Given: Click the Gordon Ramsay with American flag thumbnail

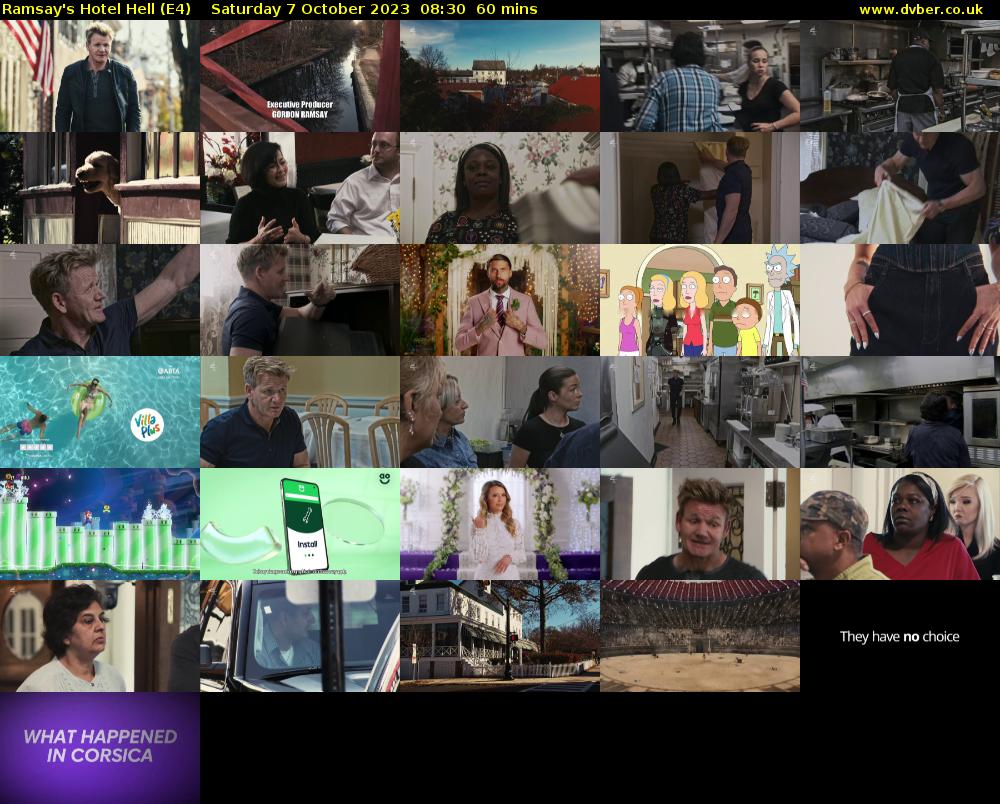Looking at the screenshot, I should pos(99,76).
